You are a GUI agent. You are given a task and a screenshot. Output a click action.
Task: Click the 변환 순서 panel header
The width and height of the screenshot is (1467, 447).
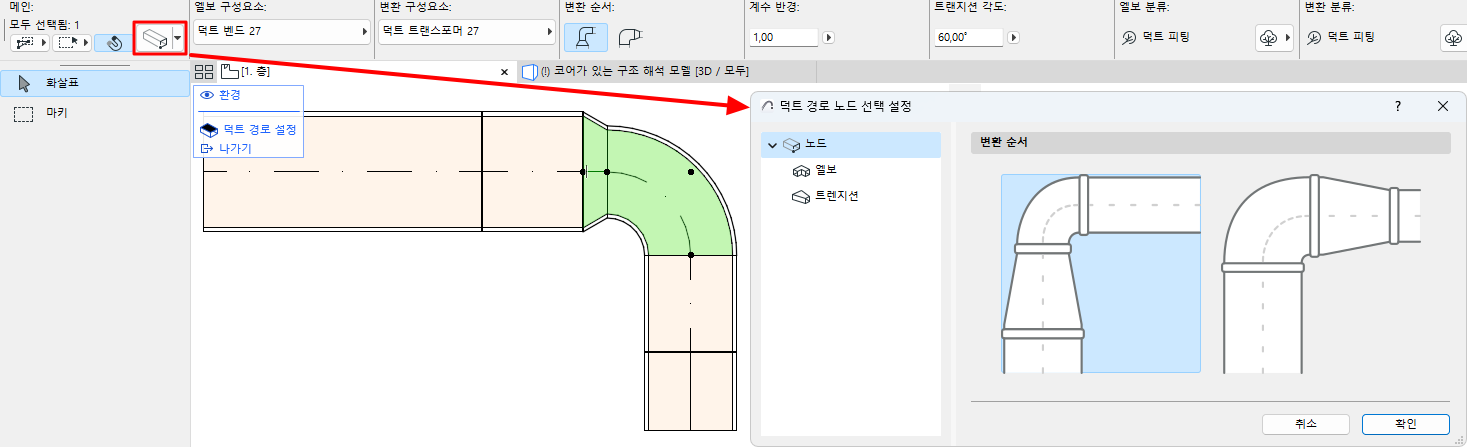pos(1210,142)
